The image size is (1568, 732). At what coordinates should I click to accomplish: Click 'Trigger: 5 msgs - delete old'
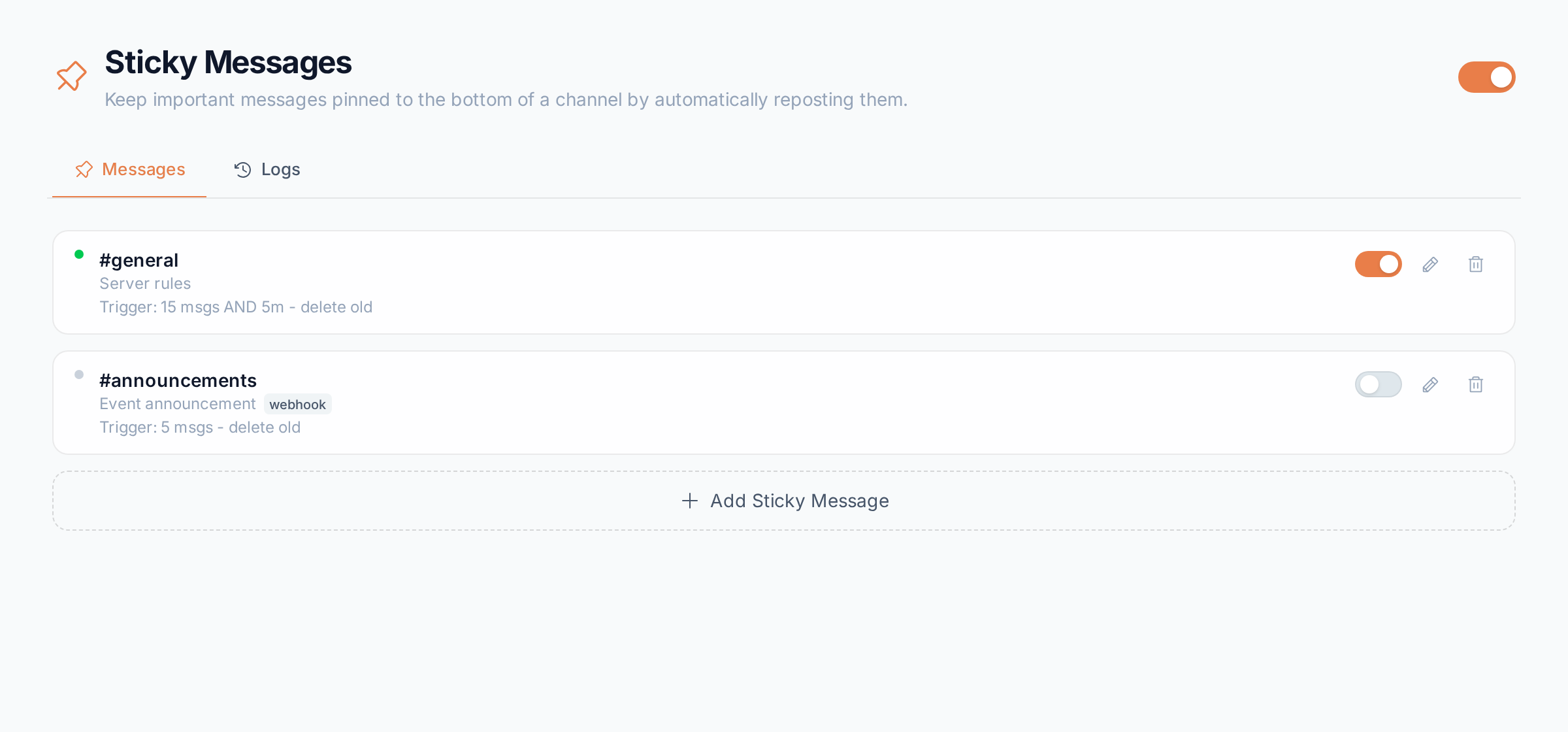200,427
